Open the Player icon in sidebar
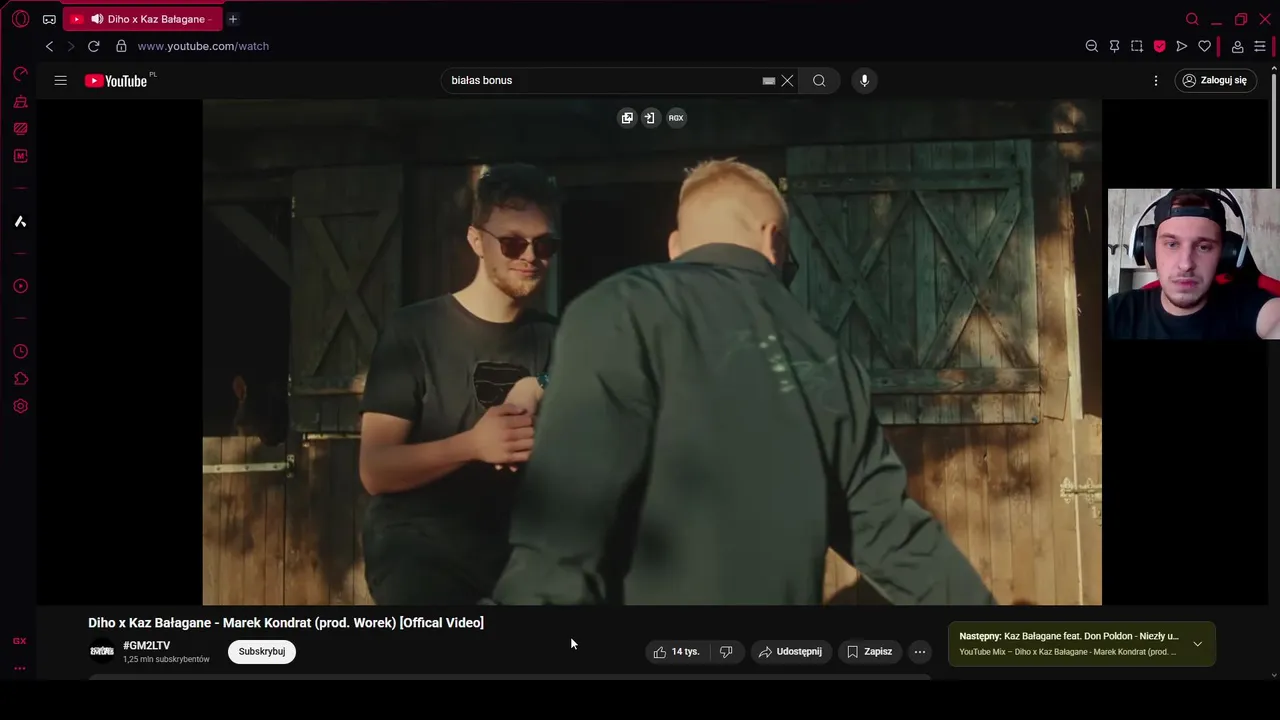 point(20,286)
